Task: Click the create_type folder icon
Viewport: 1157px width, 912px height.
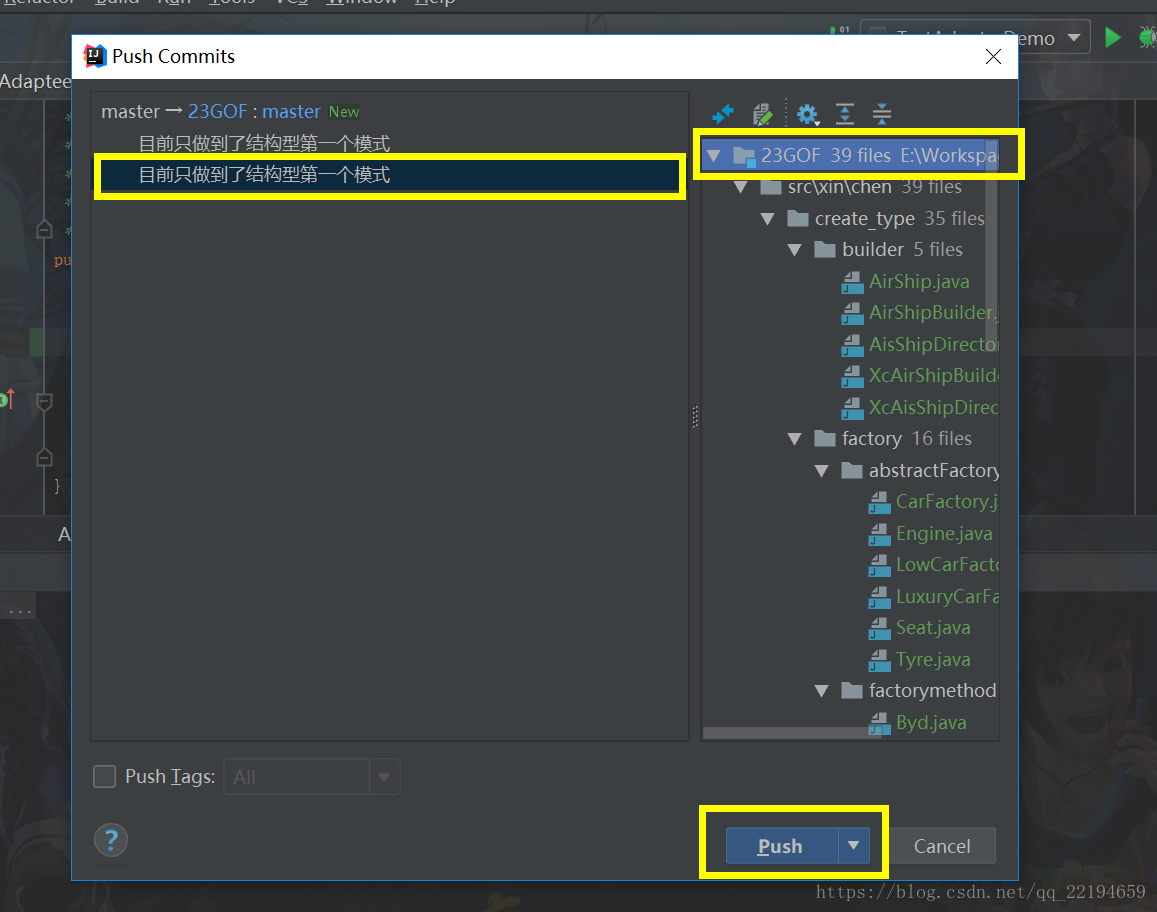Action: (x=798, y=218)
